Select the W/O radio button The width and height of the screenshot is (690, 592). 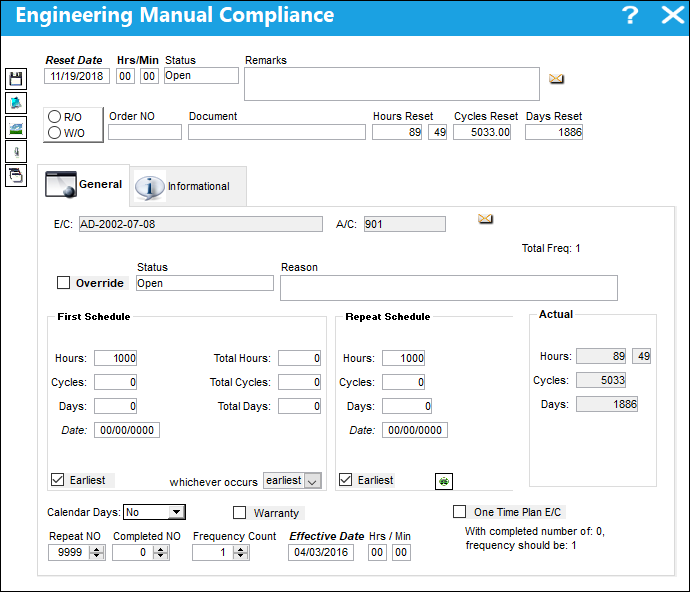[x=54, y=132]
